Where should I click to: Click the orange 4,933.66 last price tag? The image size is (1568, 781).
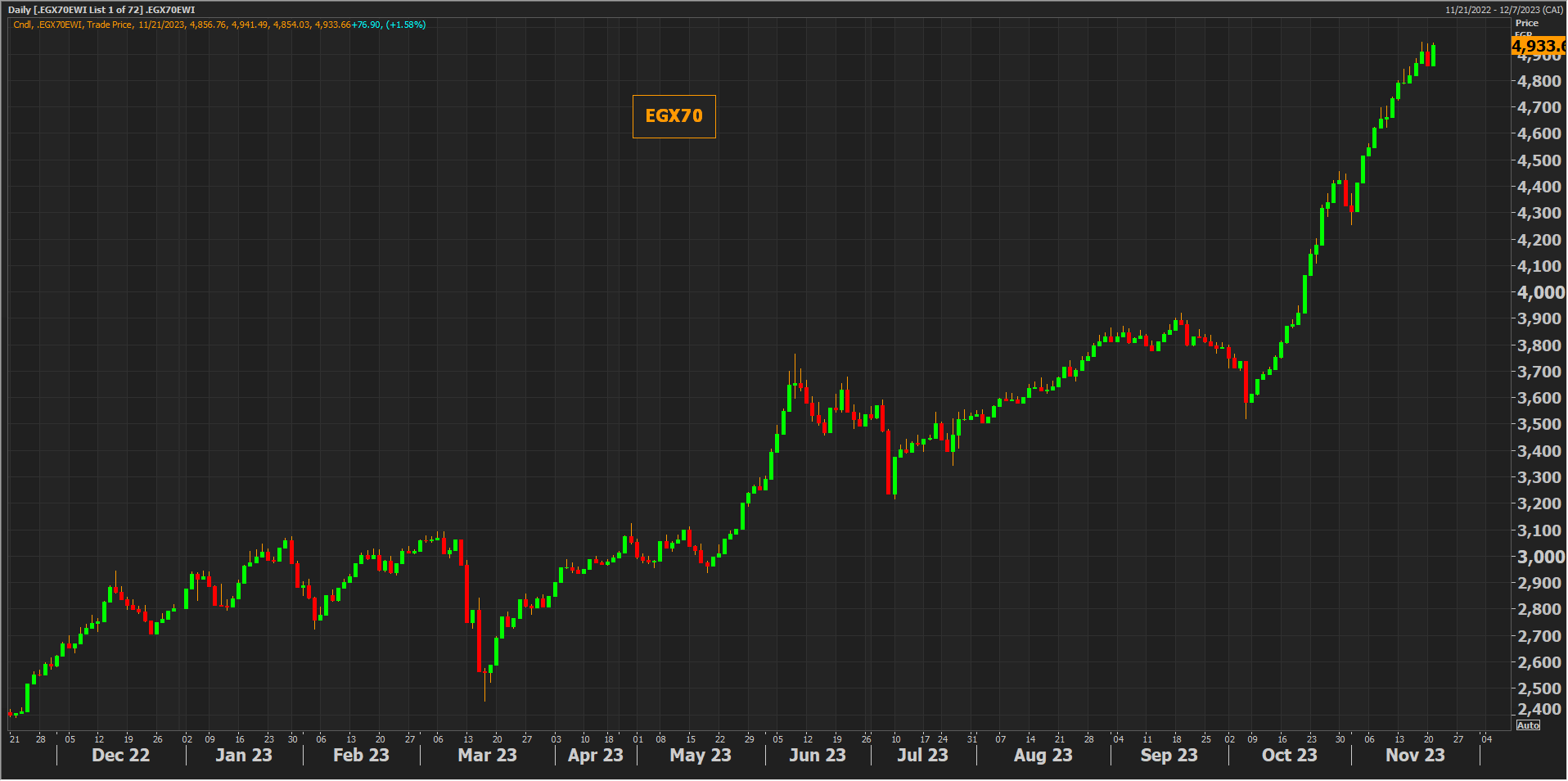click(1538, 47)
